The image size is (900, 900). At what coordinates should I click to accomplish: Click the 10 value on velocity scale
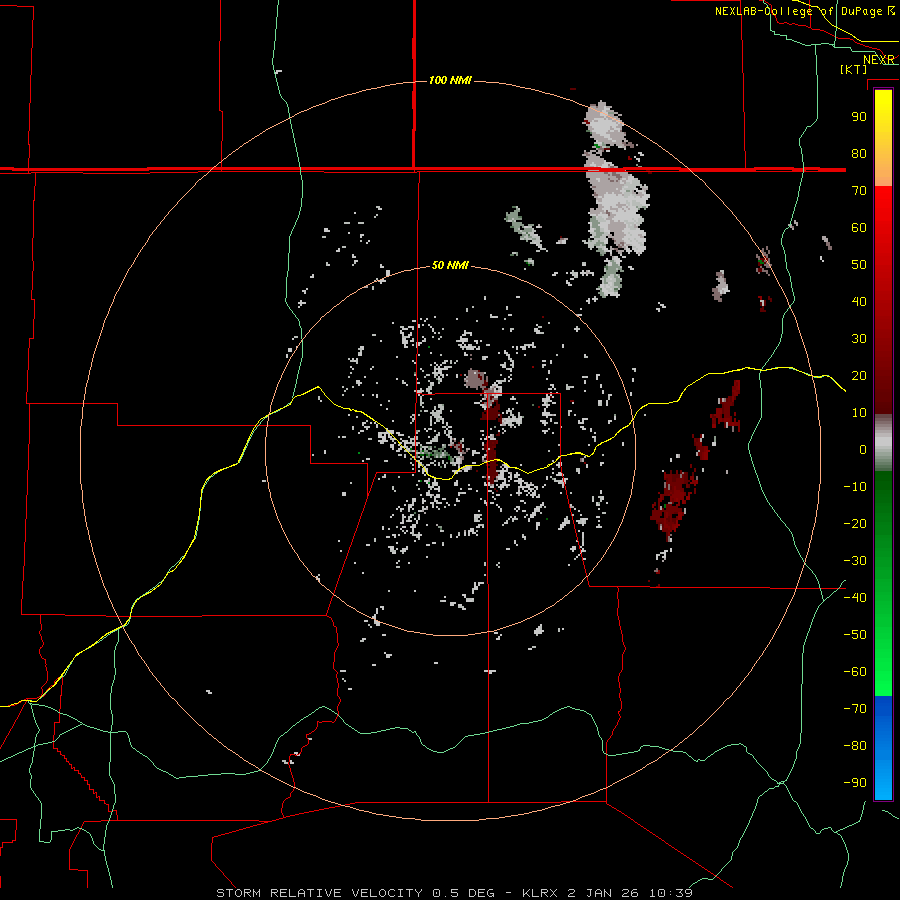click(859, 413)
